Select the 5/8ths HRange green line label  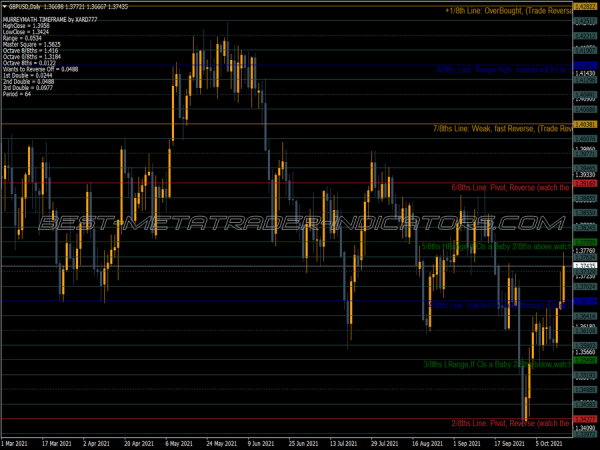pos(495,246)
